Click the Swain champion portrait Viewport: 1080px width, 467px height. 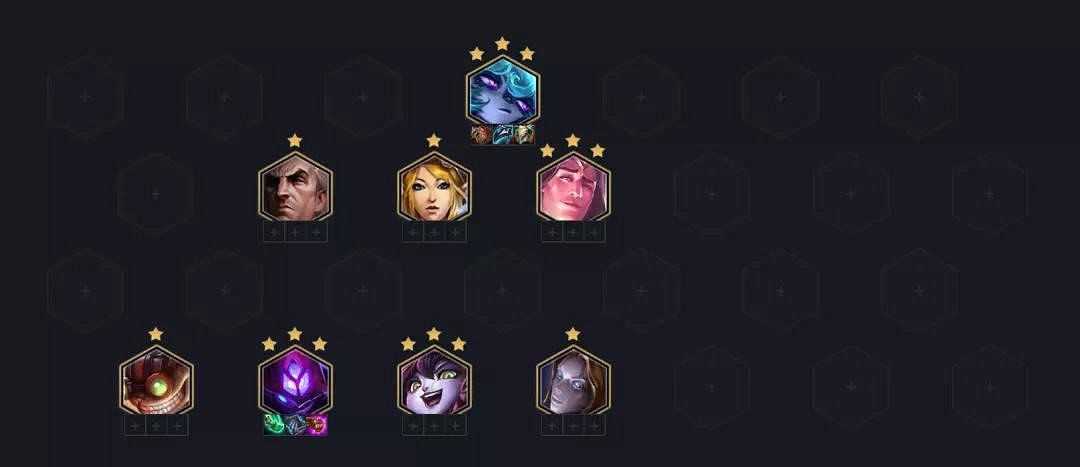coord(295,187)
